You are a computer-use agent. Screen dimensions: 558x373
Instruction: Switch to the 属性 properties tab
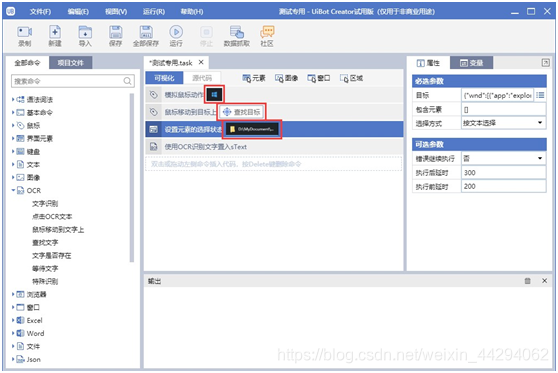pyautogui.click(x=428, y=63)
